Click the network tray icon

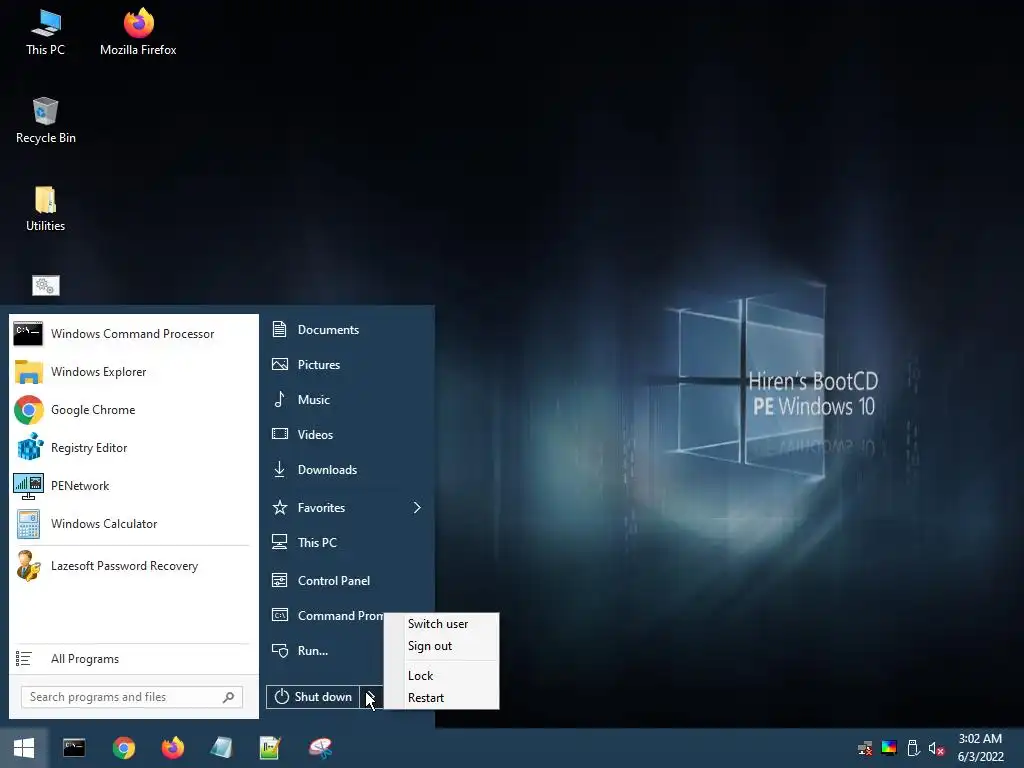[x=865, y=748]
